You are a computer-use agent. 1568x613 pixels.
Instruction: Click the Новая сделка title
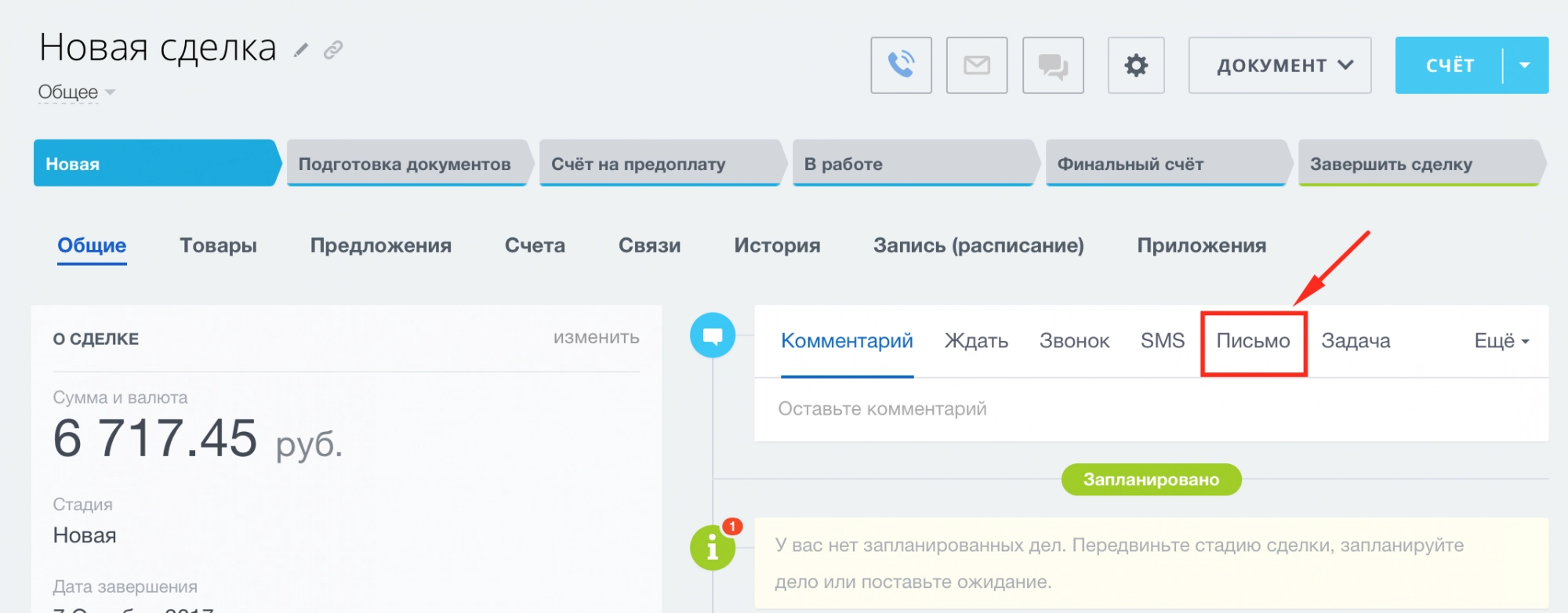[158, 49]
